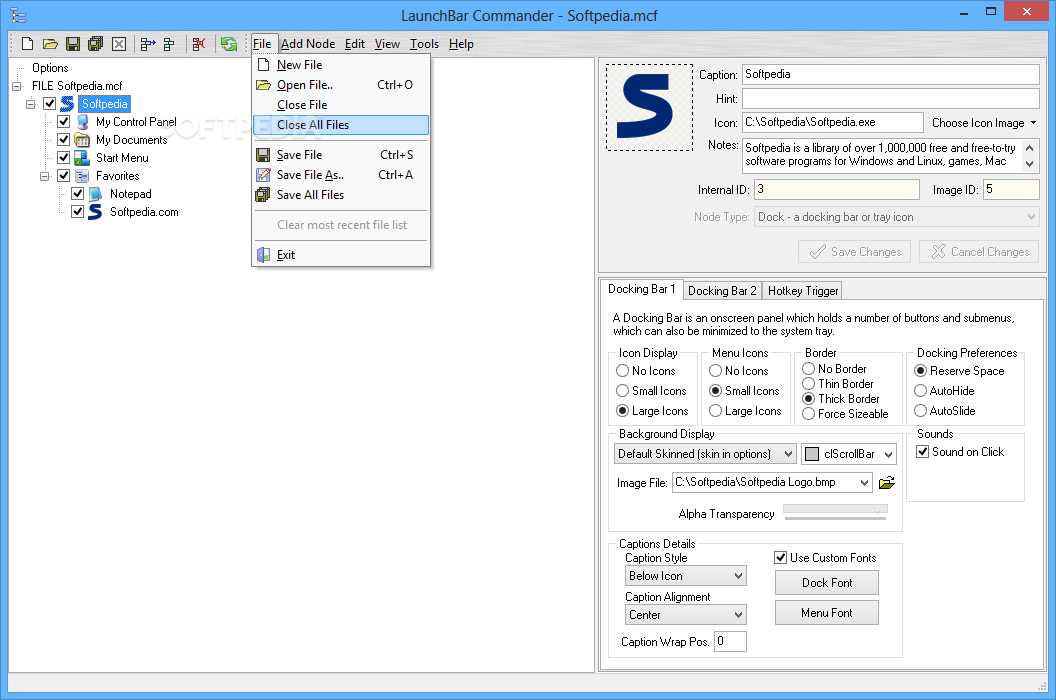
Task: Click the application icon in the title bar
Action: tap(18, 14)
